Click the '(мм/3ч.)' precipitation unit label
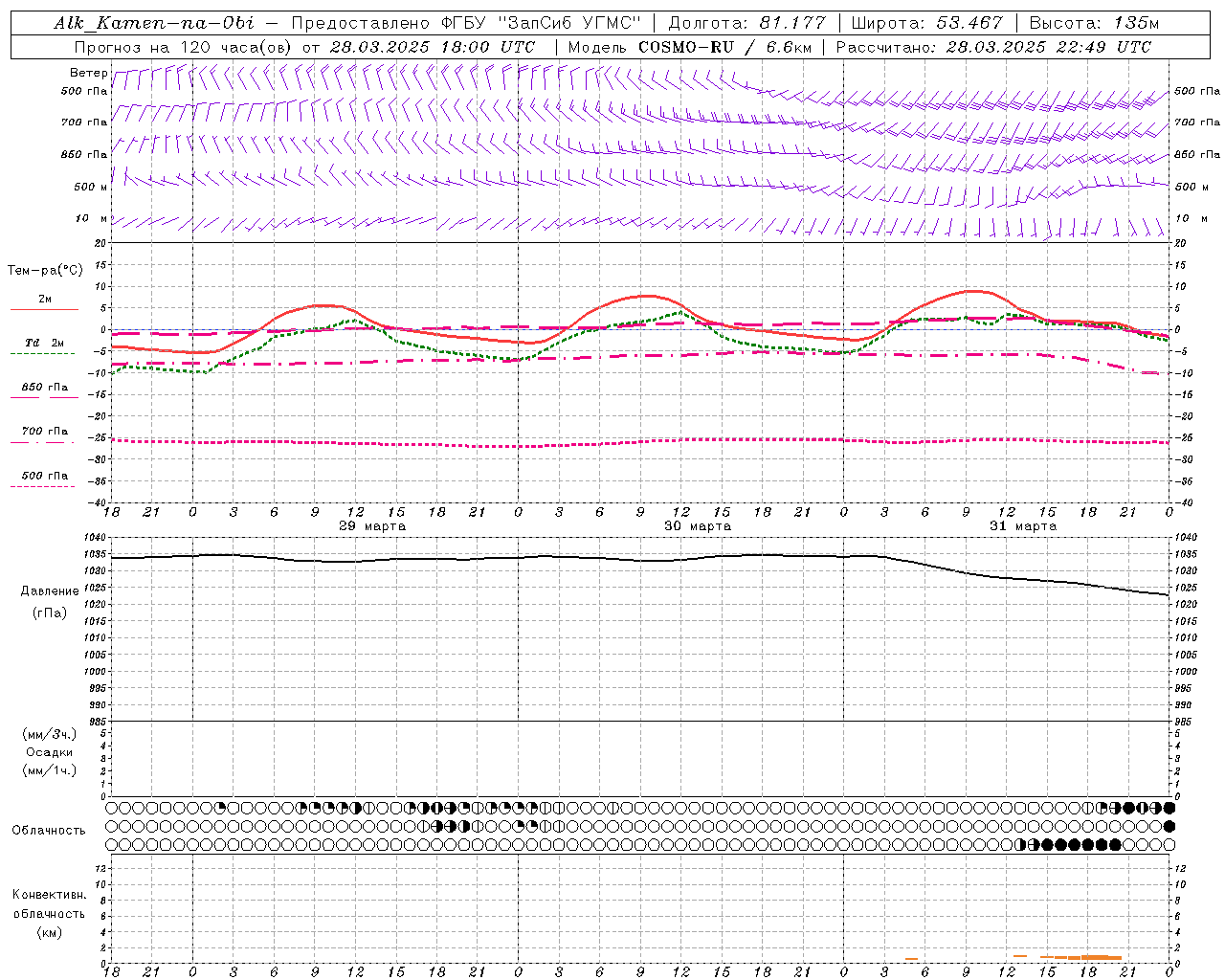Image resolution: width=1225 pixels, height=980 pixels. point(50,734)
